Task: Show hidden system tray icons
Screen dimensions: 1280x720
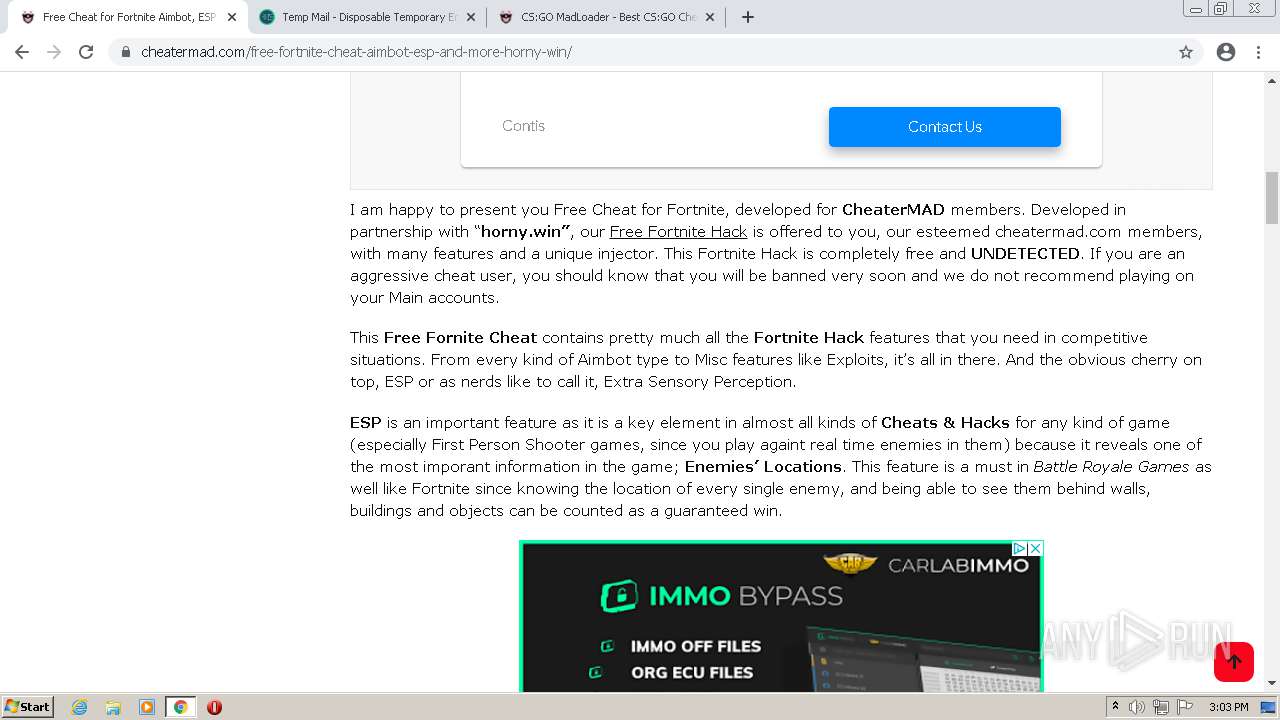Action: tap(1115, 707)
